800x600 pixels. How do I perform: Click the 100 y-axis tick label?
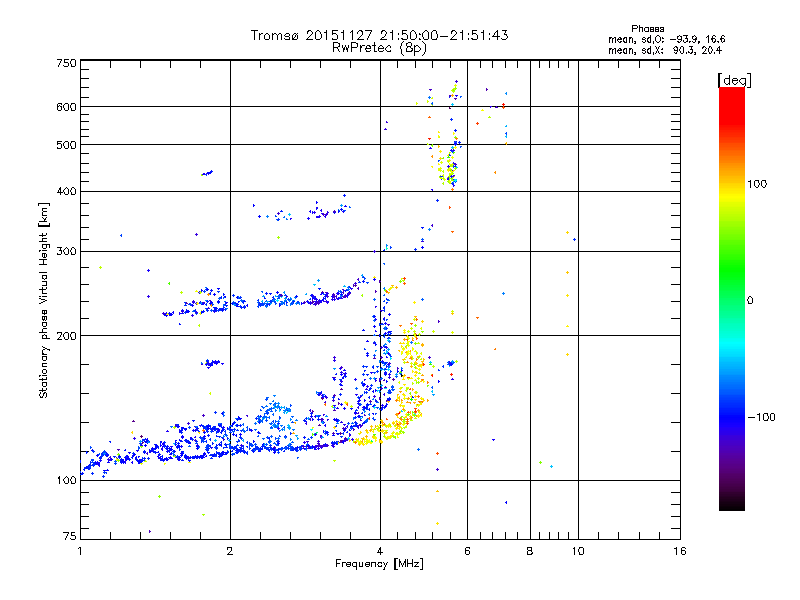66,480
